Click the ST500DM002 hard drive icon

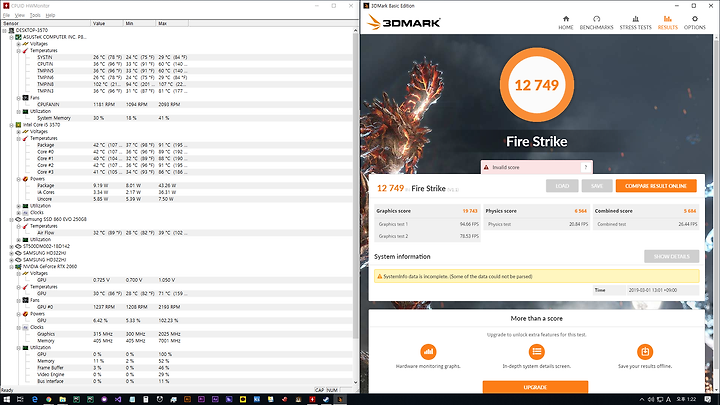(18, 246)
